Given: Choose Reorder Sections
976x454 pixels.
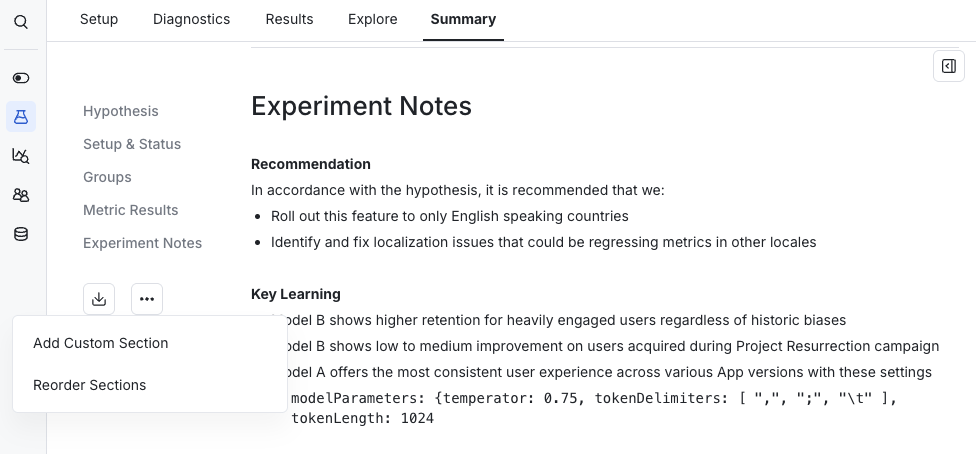Looking at the screenshot, I should click(90, 385).
